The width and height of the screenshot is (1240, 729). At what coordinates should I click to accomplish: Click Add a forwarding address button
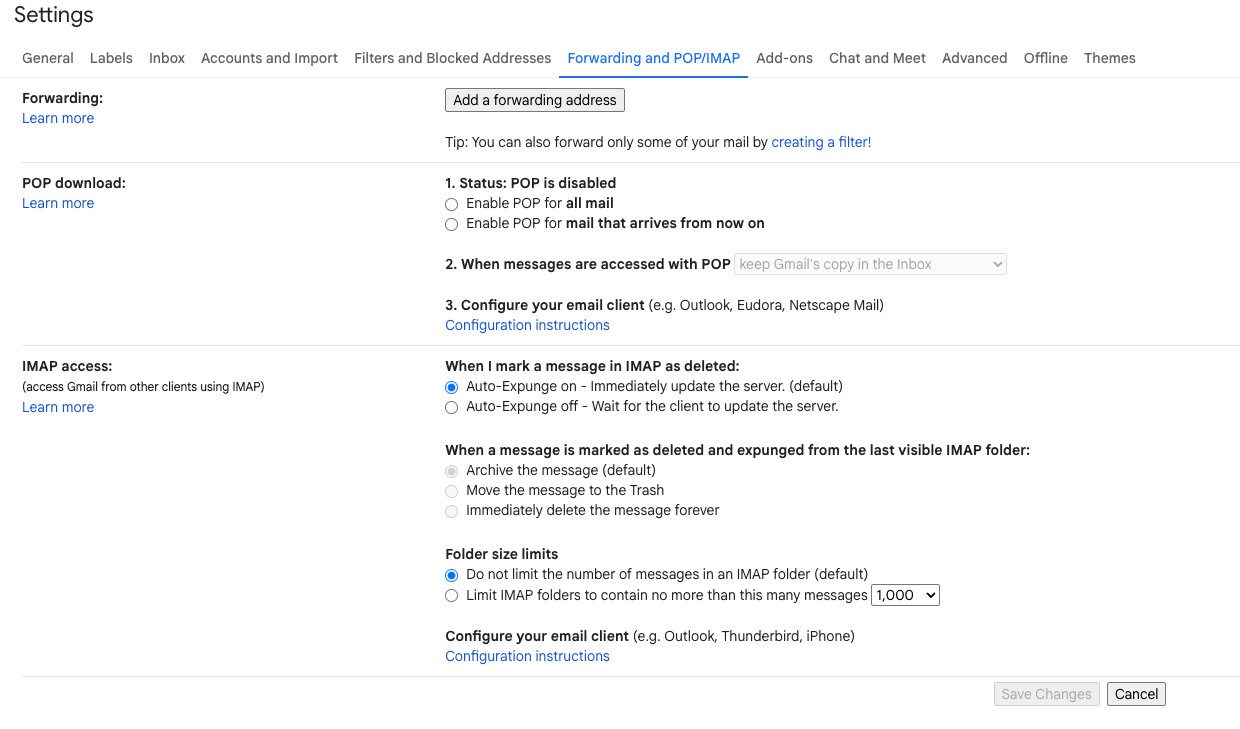click(534, 100)
